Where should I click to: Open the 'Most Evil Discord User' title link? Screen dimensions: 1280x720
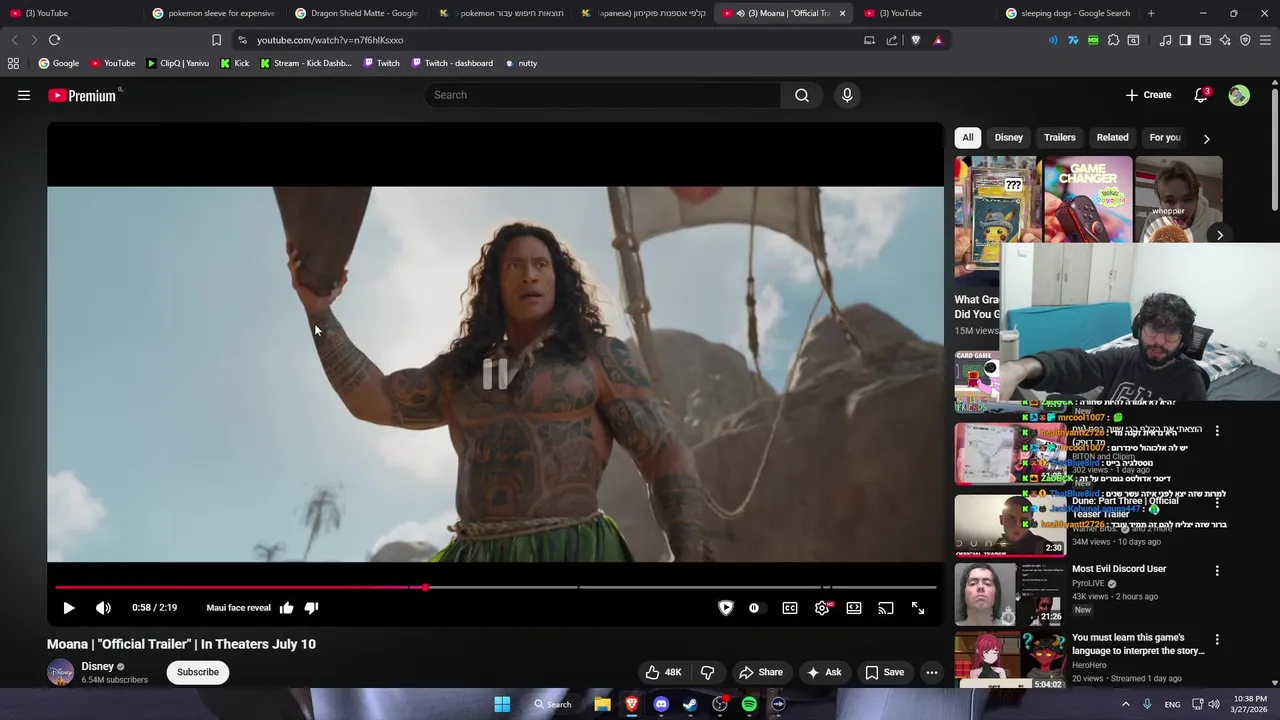point(1119,569)
